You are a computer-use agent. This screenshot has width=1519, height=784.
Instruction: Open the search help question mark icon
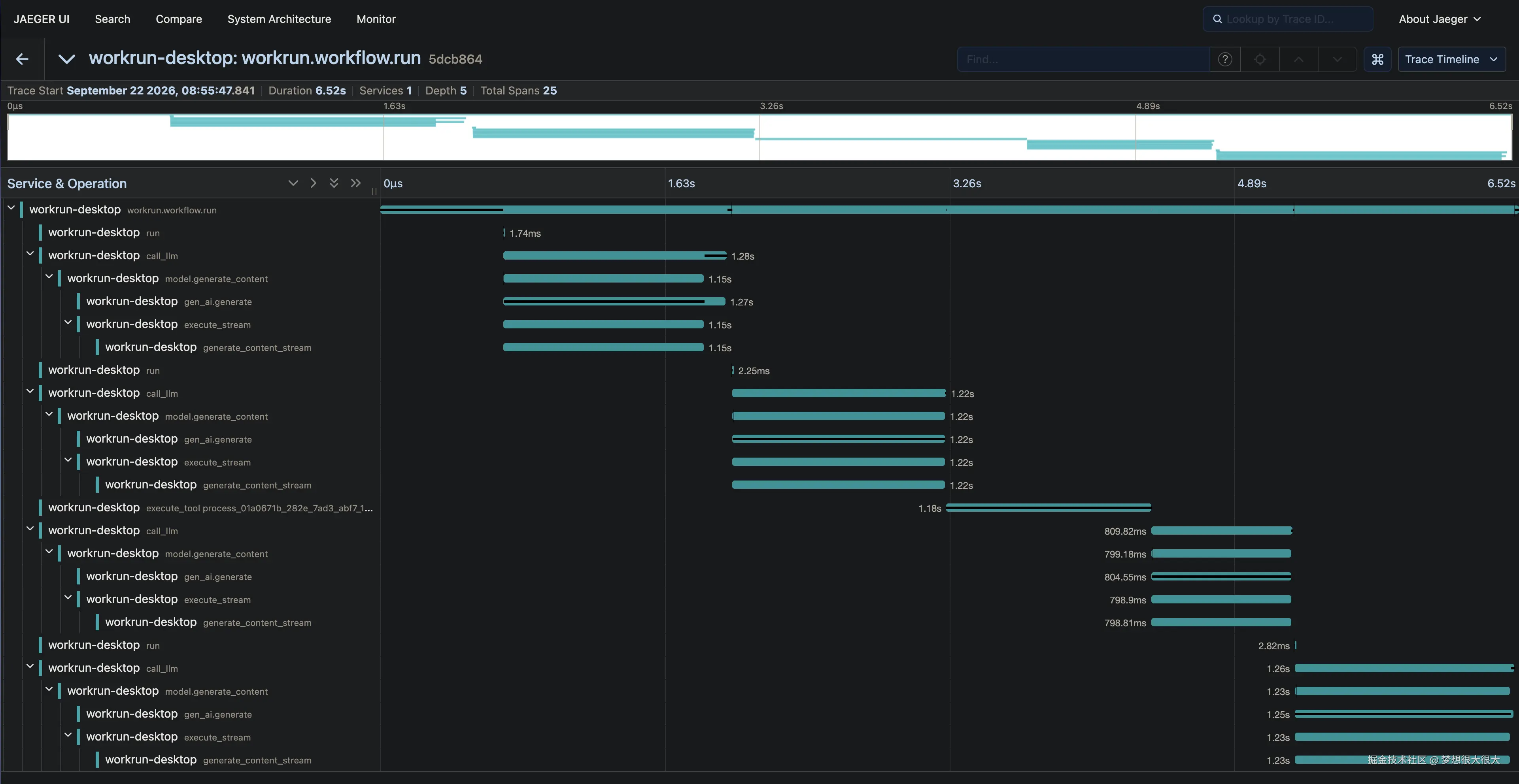(1225, 60)
